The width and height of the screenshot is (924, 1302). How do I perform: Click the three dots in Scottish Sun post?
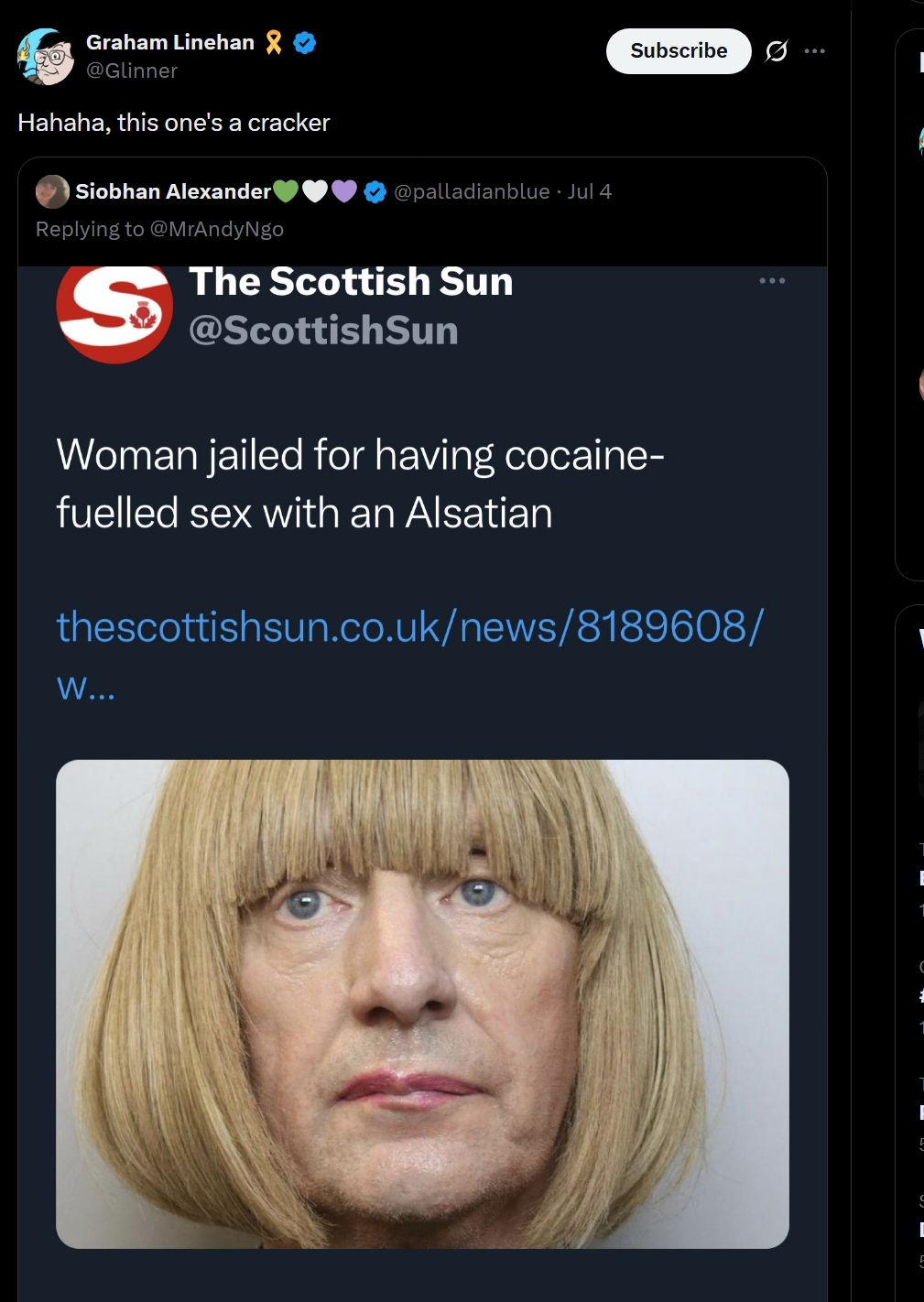pos(772,281)
